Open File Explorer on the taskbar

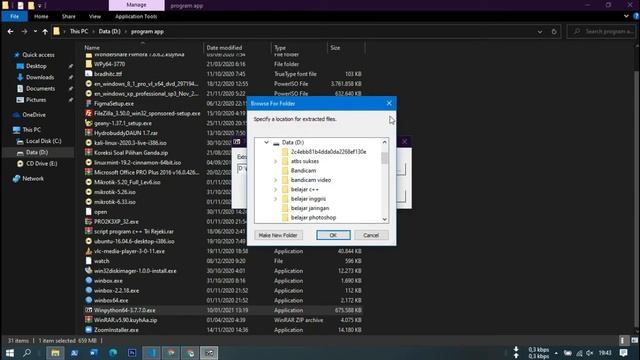[x=55, y=353]
